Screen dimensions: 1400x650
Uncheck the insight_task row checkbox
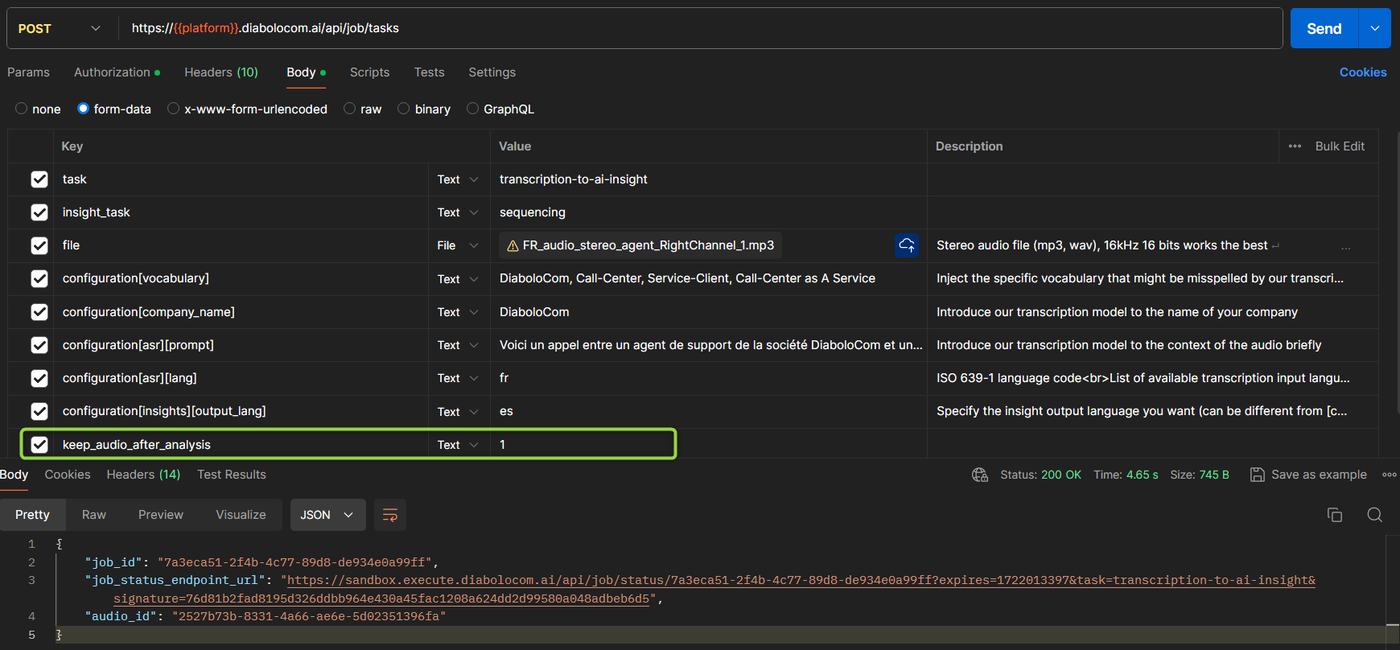click(39, 212)
